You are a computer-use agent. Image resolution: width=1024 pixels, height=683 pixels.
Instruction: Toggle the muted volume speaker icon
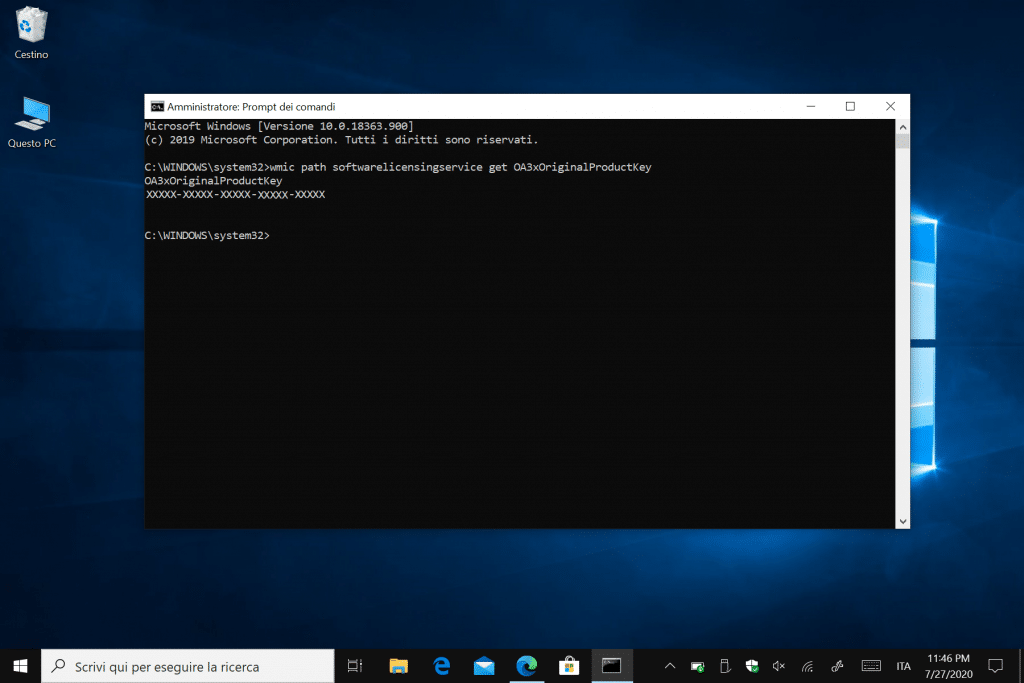click(x=779, y=666)
